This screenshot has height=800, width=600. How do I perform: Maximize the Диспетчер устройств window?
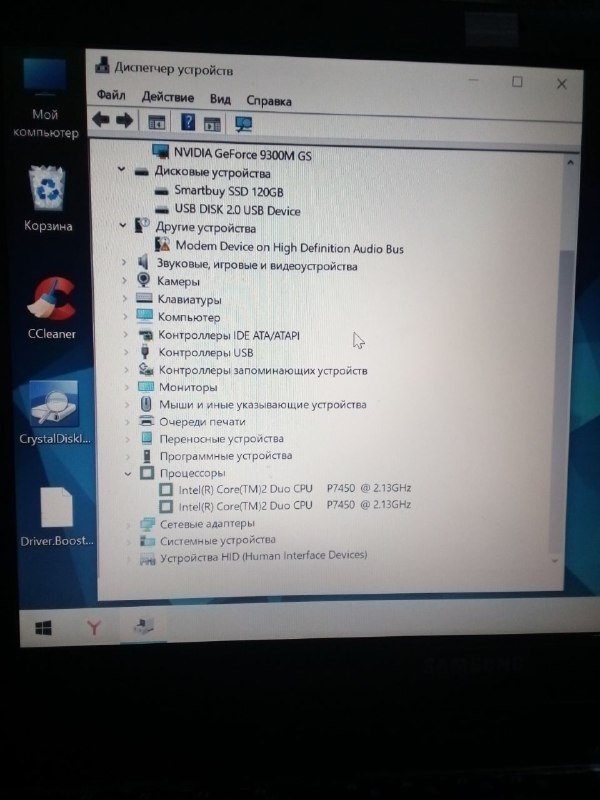(x=517, y=82)
